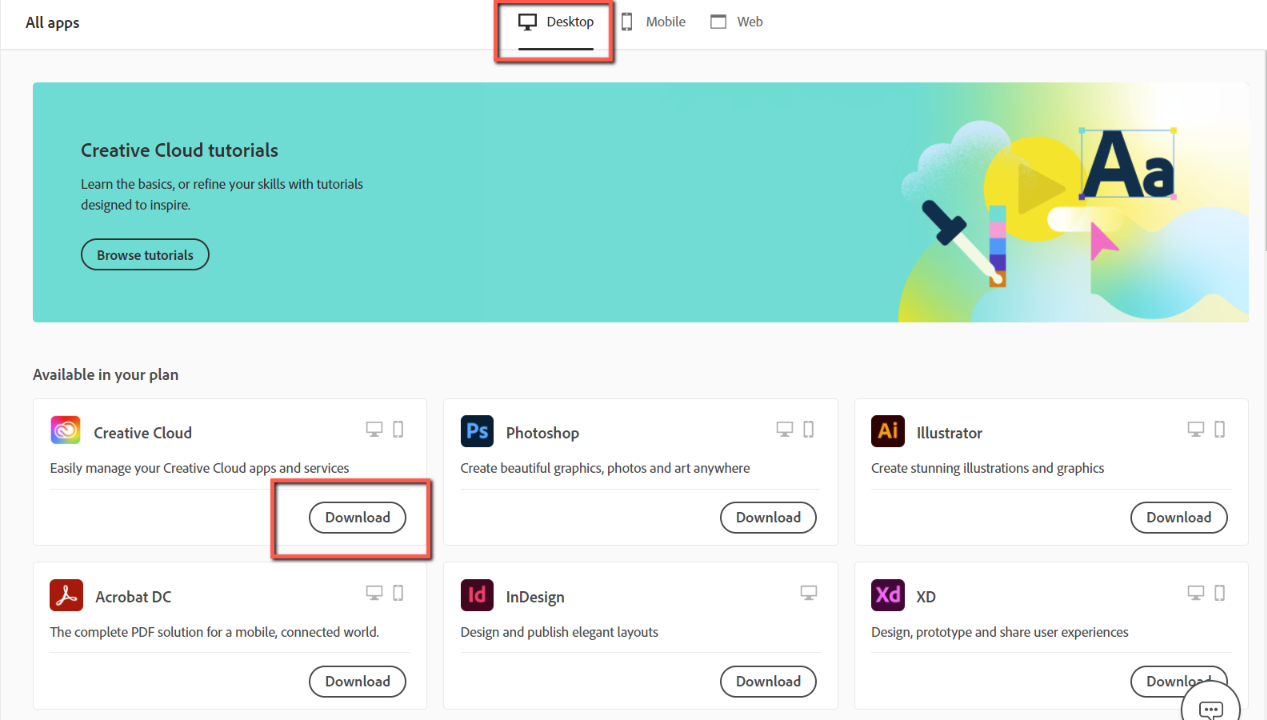The image size is (1267, 720).
Task: Click the XD app icon
Action: point(888,595)
